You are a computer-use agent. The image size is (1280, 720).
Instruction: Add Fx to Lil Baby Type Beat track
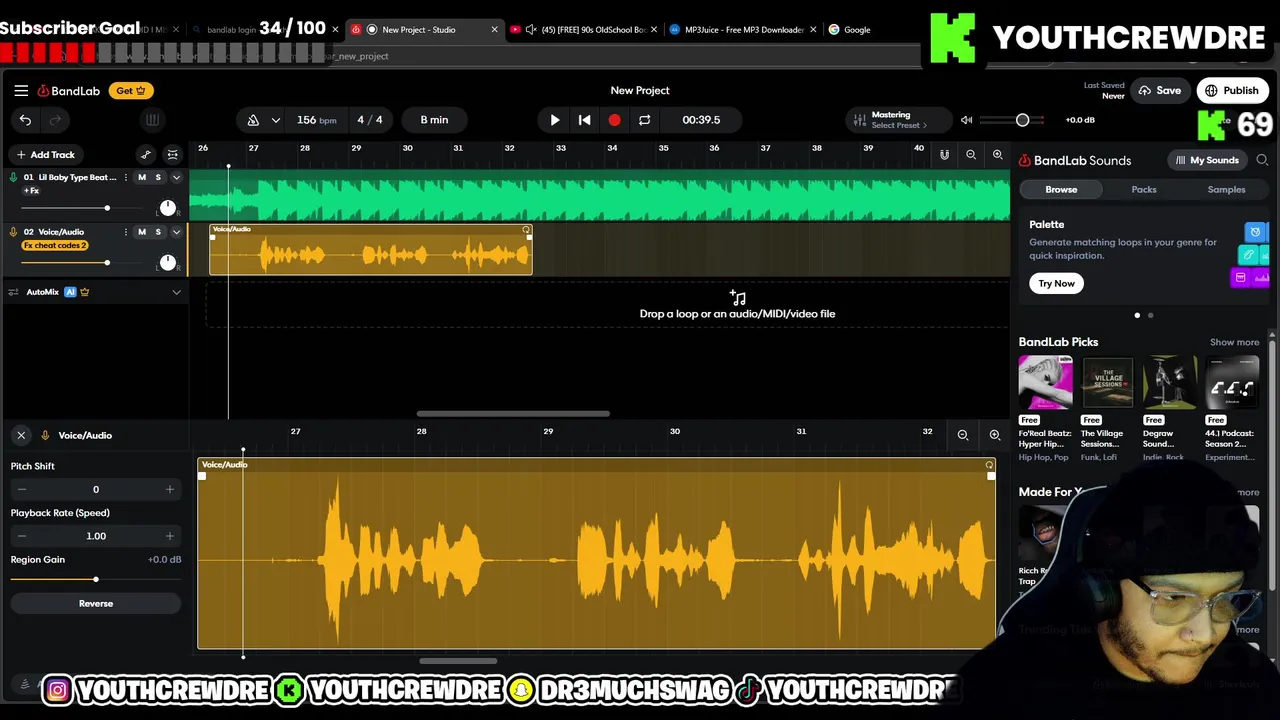pyautogui.click(x=32, y=191)
